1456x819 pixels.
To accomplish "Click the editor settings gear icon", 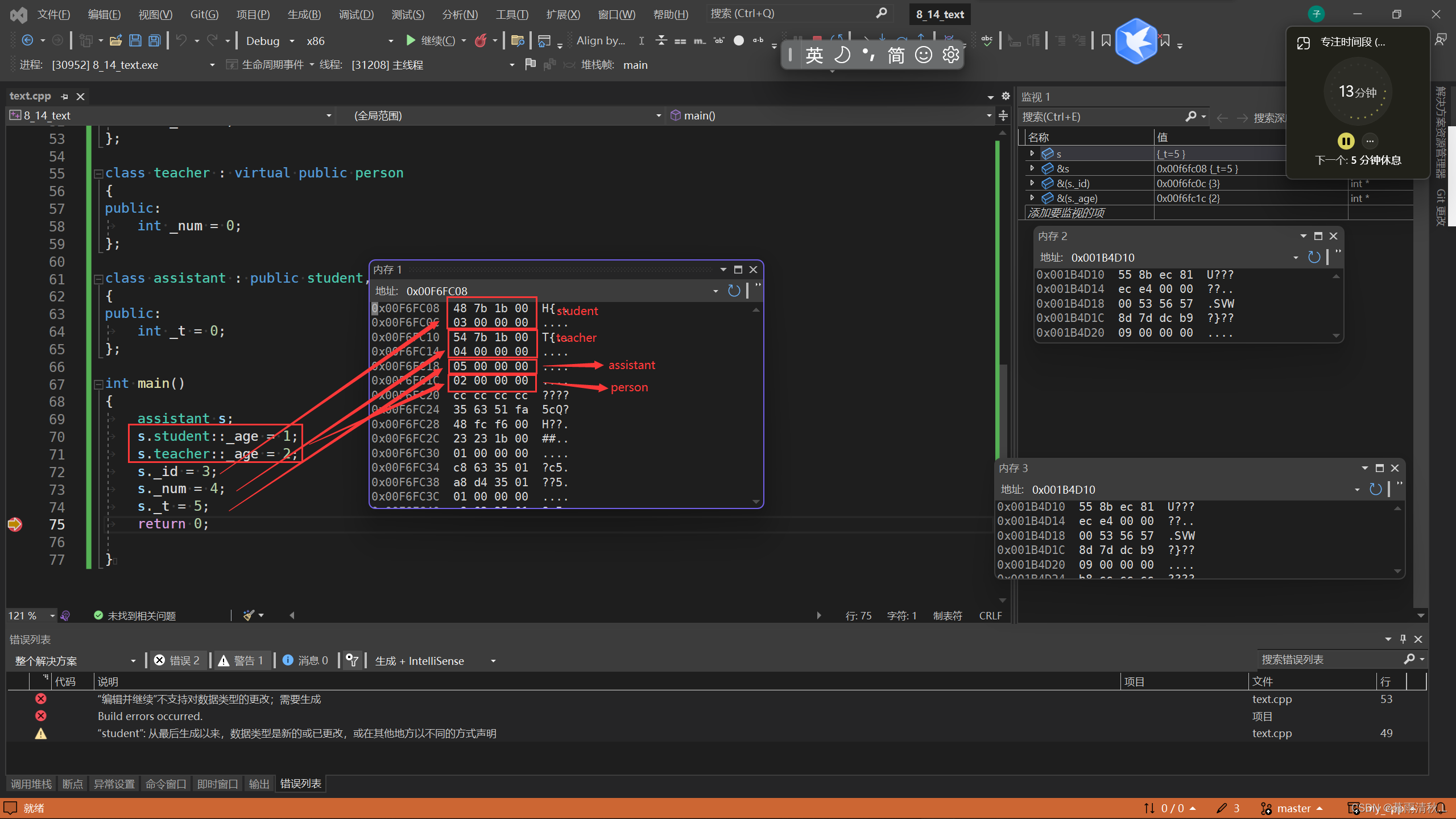I will click(1006, 96).
